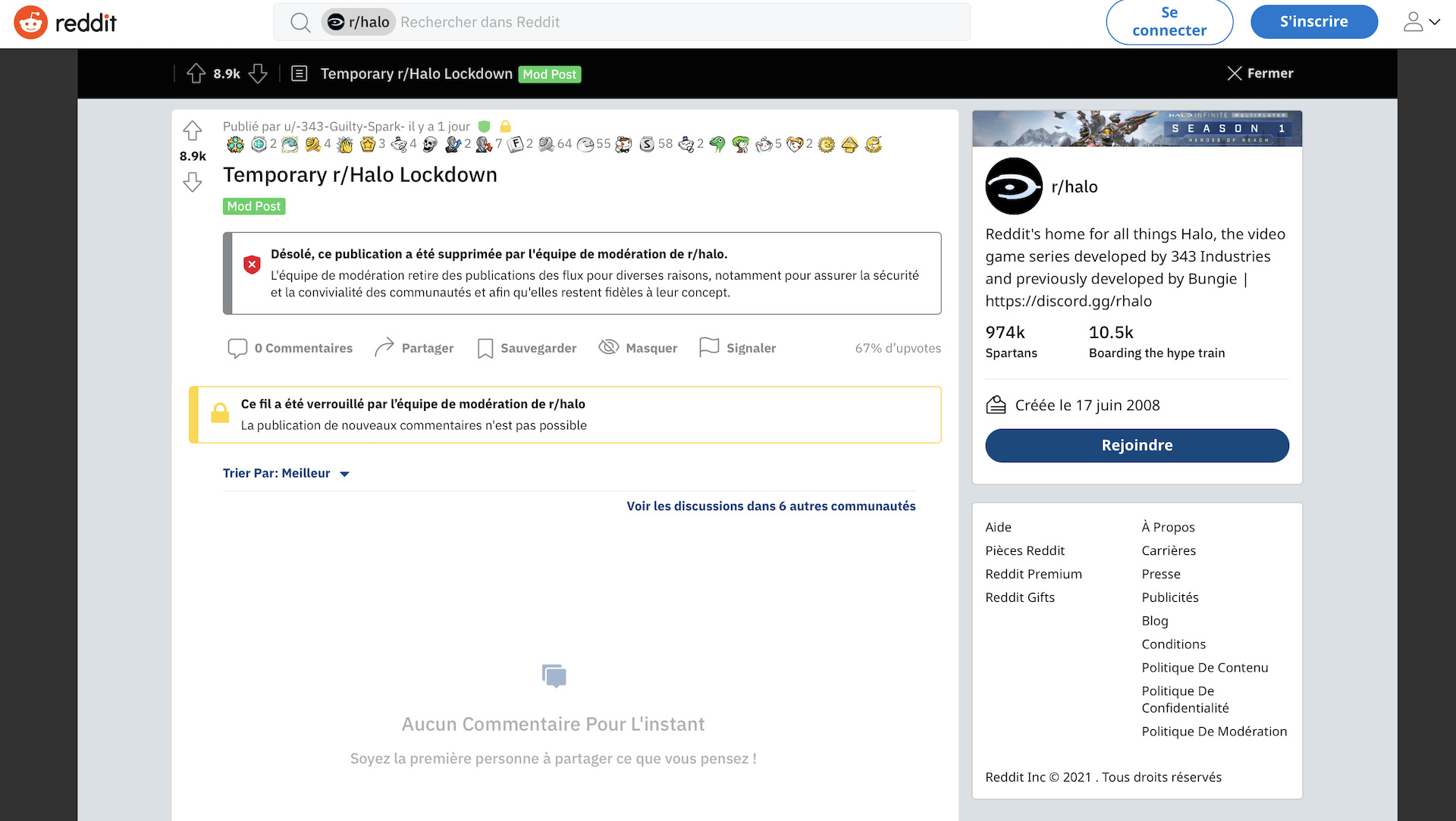Click the heart eyes award icon
Screen dimensions: 1456x821
[x=794, y=144]
